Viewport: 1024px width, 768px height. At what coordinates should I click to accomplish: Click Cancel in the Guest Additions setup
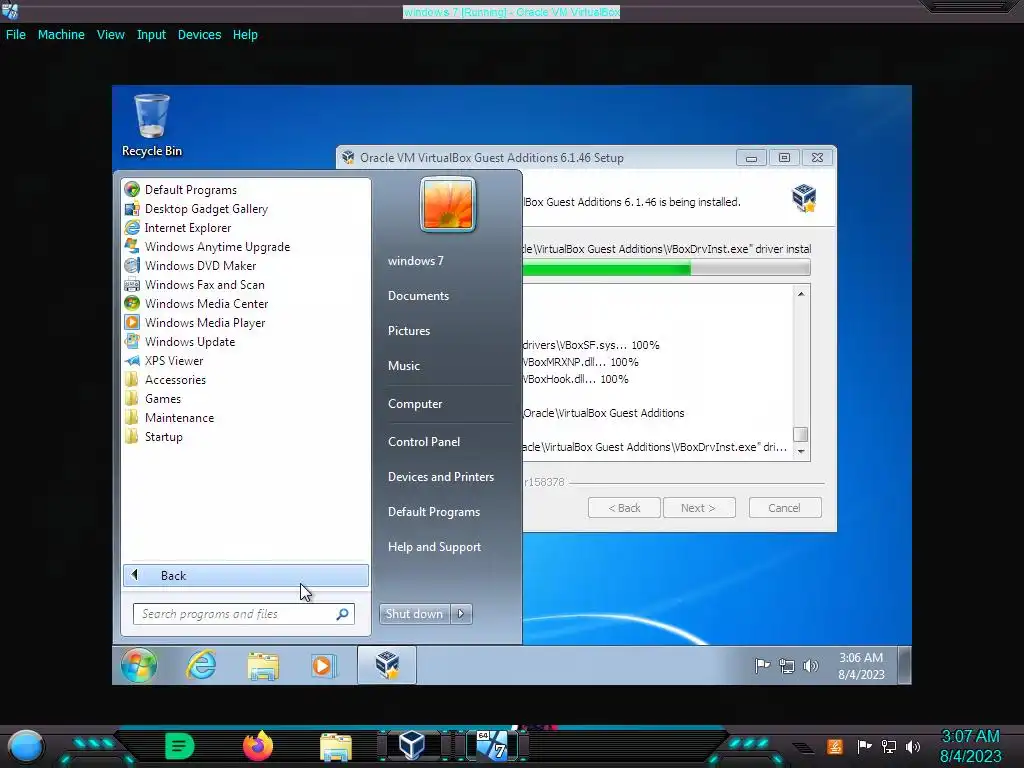(x=785, y=507)
